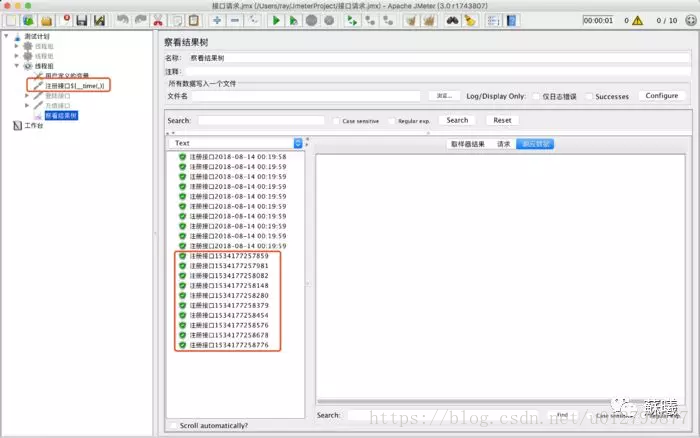Click the Close test plan icon

65,21
